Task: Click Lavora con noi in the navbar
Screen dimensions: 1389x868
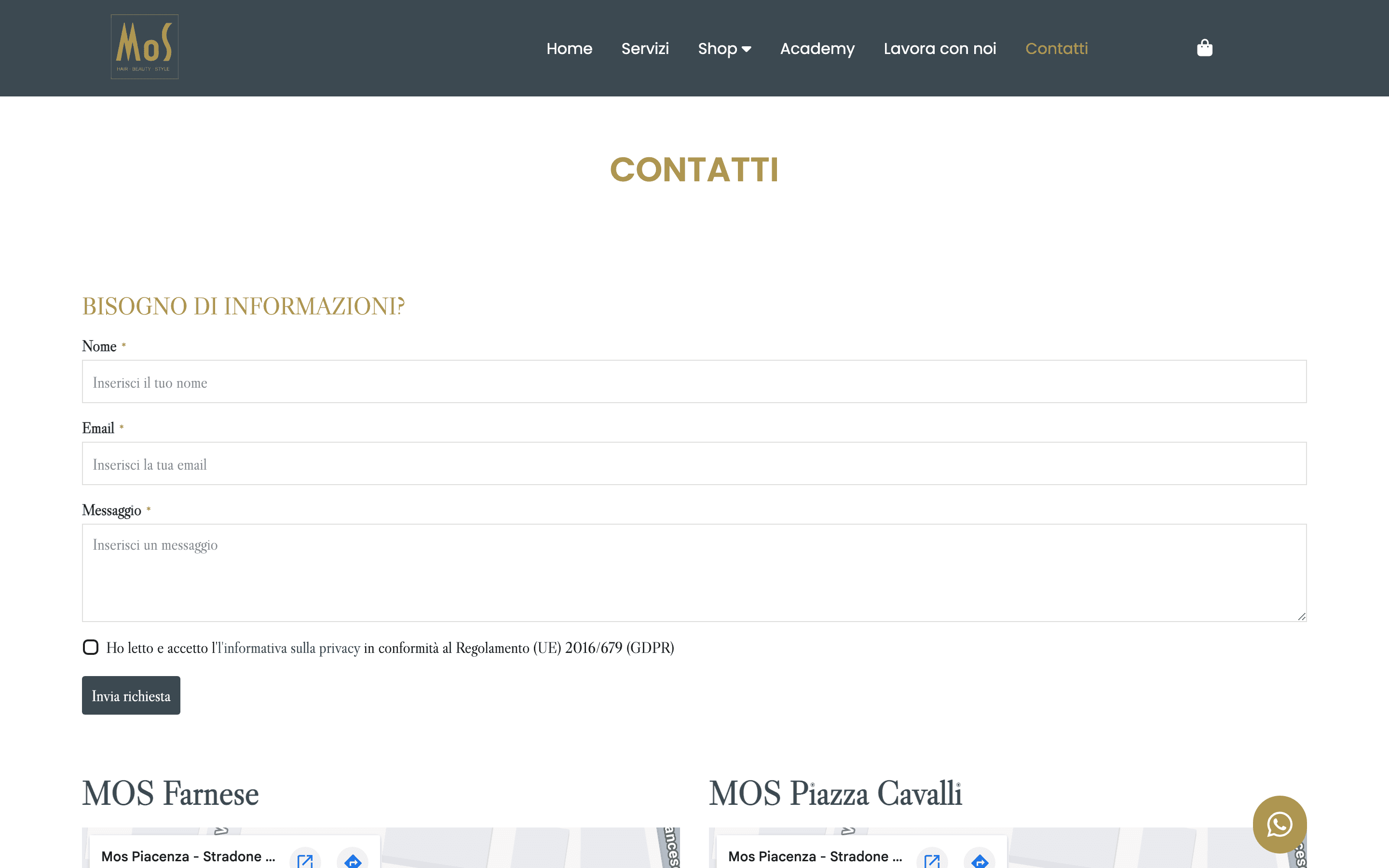Action: click(940, 49)
